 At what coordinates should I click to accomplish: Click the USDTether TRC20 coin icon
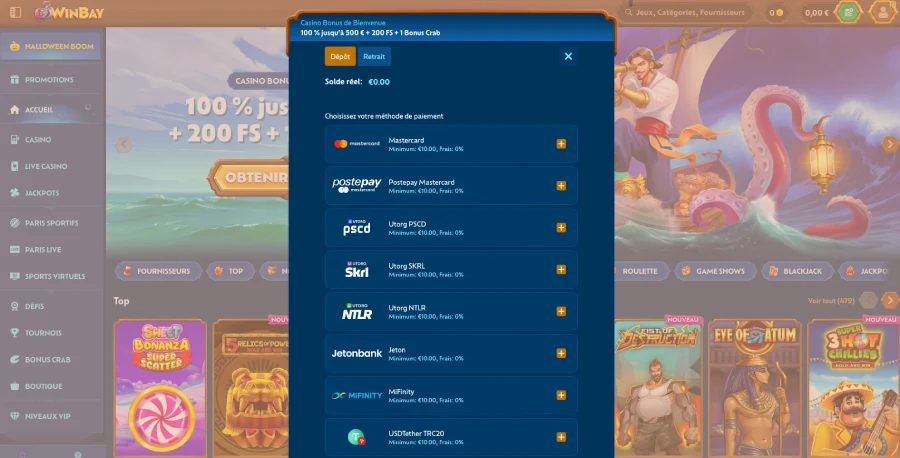(x=356, y=437)
